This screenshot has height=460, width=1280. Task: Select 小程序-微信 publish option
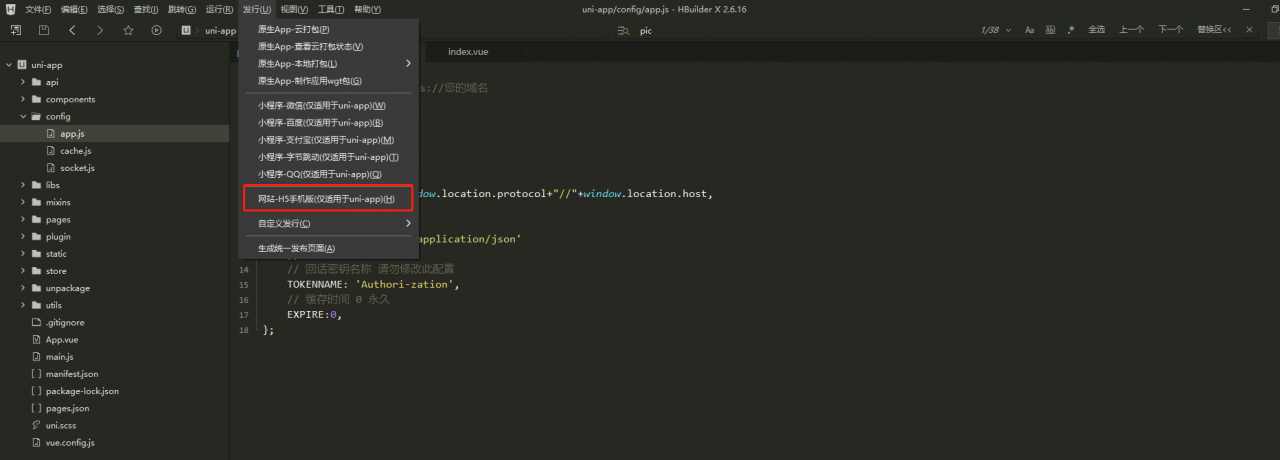pos(328,106)
